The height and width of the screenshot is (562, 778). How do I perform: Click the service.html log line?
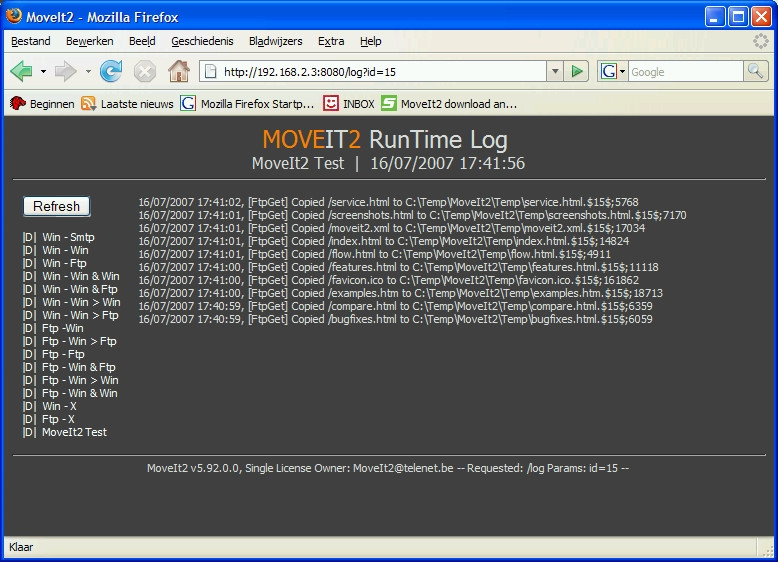click(x=388, y=202)
